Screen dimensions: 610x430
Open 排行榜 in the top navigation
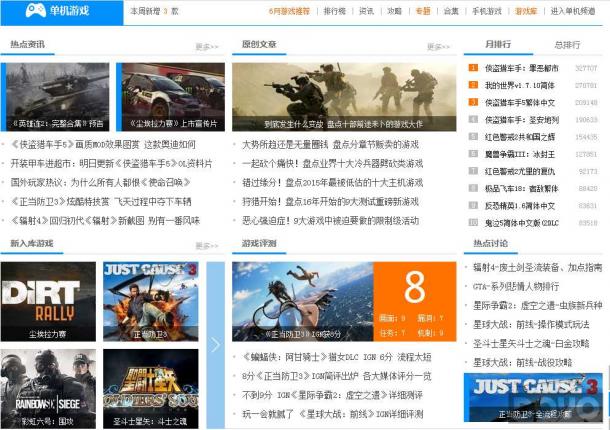click(x=335, y=11)
